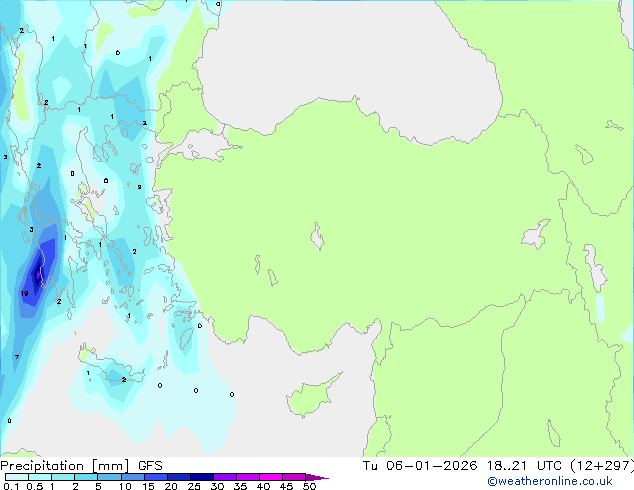Pick the 45–50 mm legend swatch
The height and width of the screenshot is (490, 634).
pyautogui.click(x=294, y=477)
